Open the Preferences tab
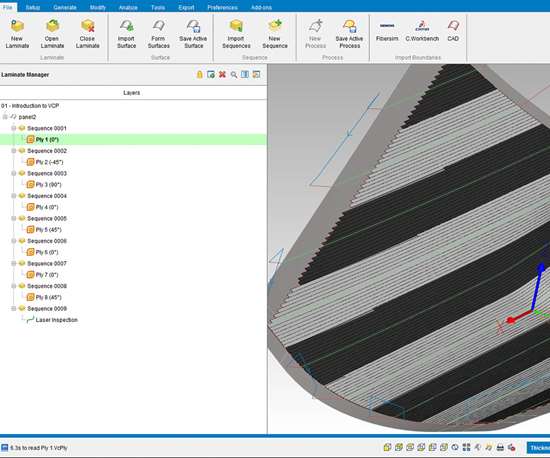550x458 pixels. (x=222, y=7)
